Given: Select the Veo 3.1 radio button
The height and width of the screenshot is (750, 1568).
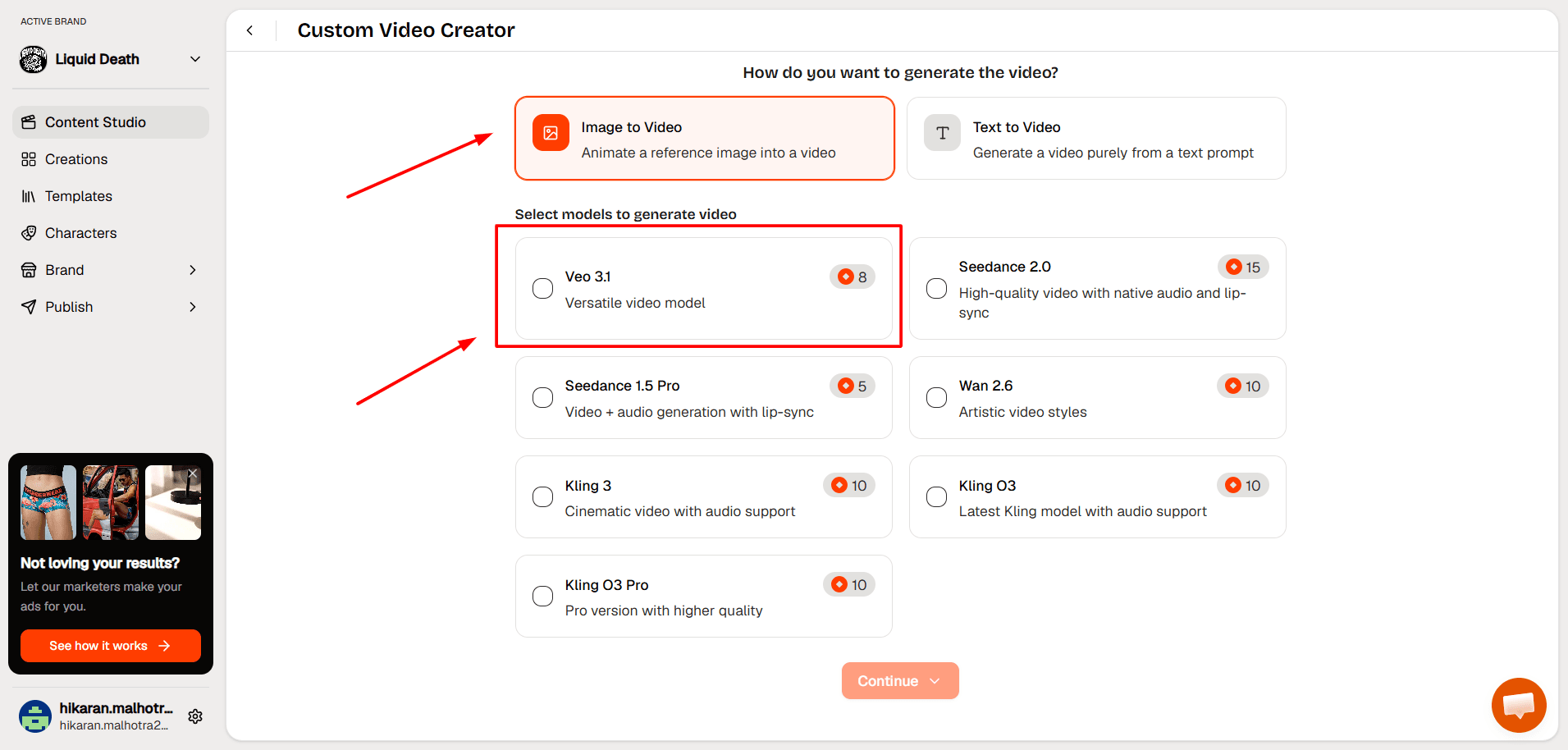Looking at the screenshot, I should (542, 289).
